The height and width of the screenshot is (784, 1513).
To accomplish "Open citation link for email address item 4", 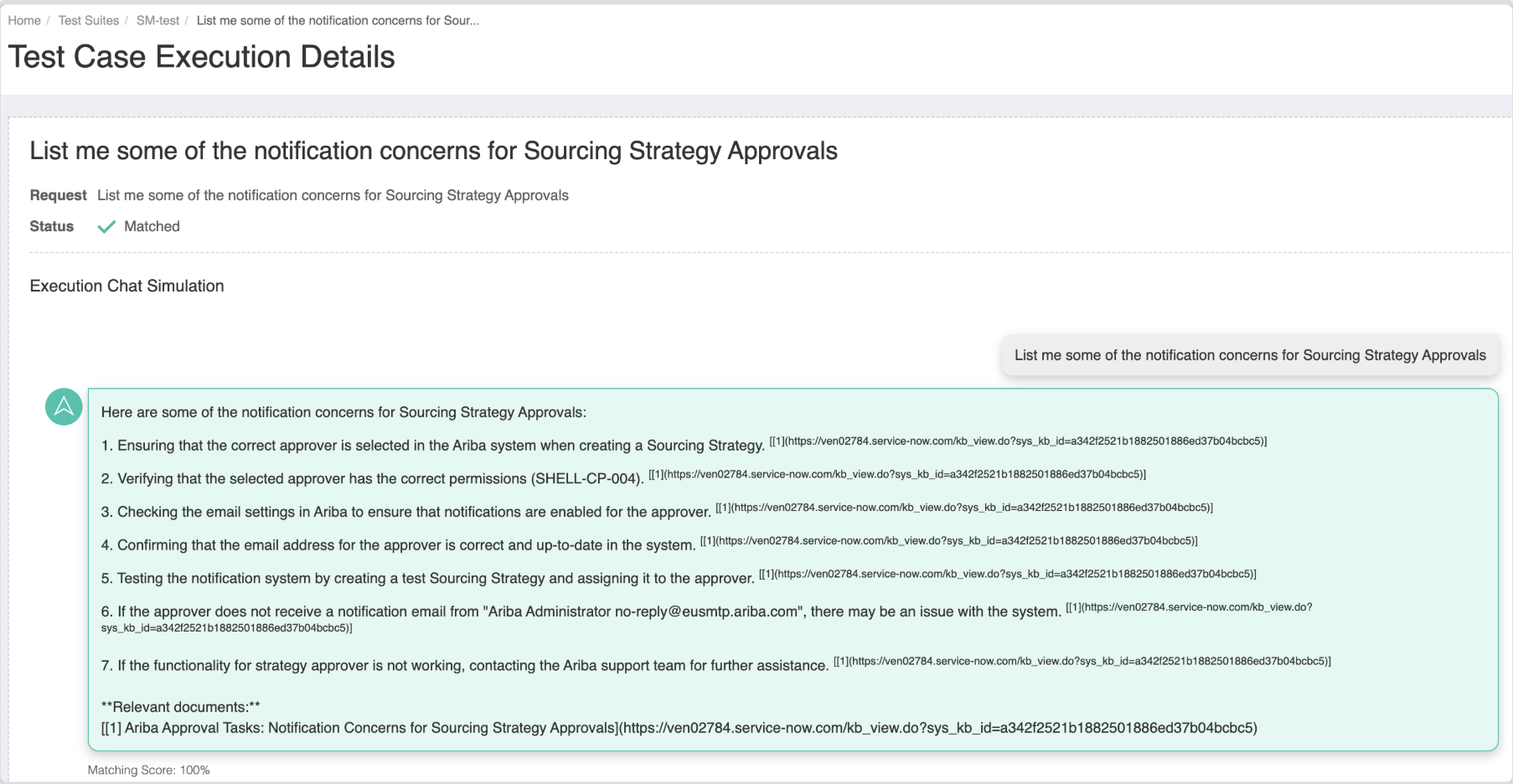I will tap(949, 541).
